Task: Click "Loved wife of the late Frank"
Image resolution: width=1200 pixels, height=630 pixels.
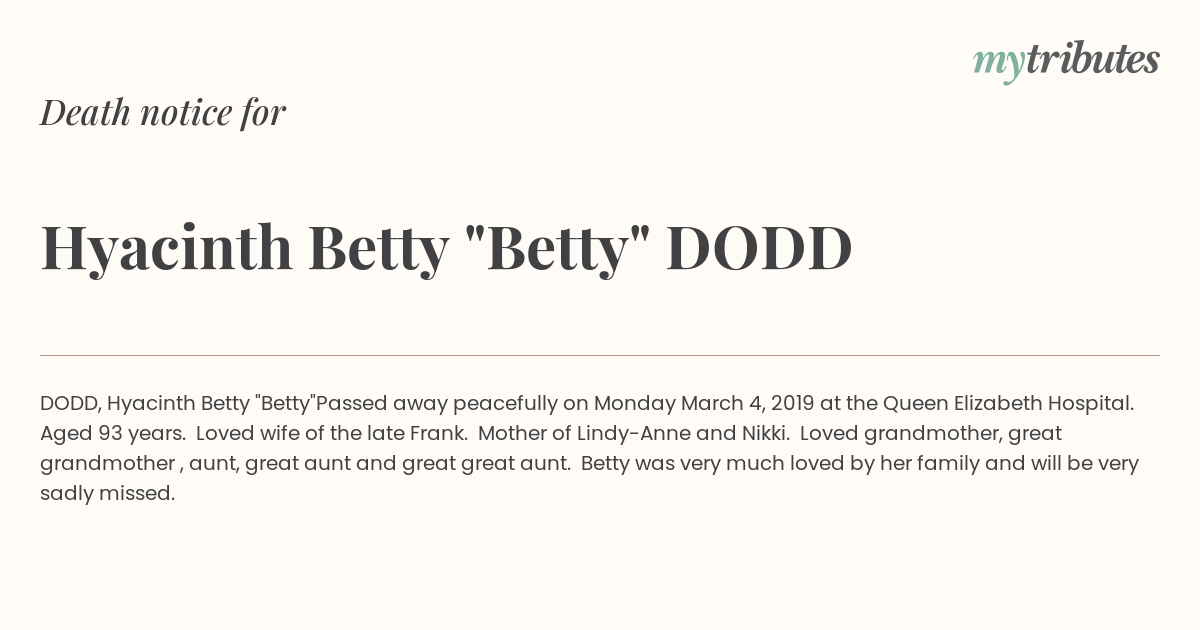Action: [332, 434]
